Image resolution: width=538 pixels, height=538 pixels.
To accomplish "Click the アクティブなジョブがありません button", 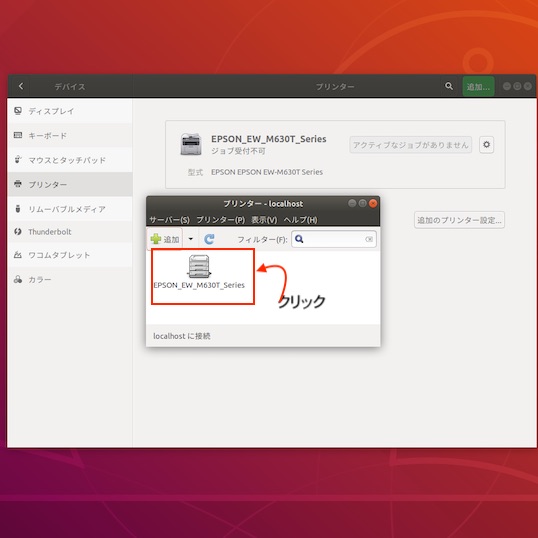I will (411, 145).
